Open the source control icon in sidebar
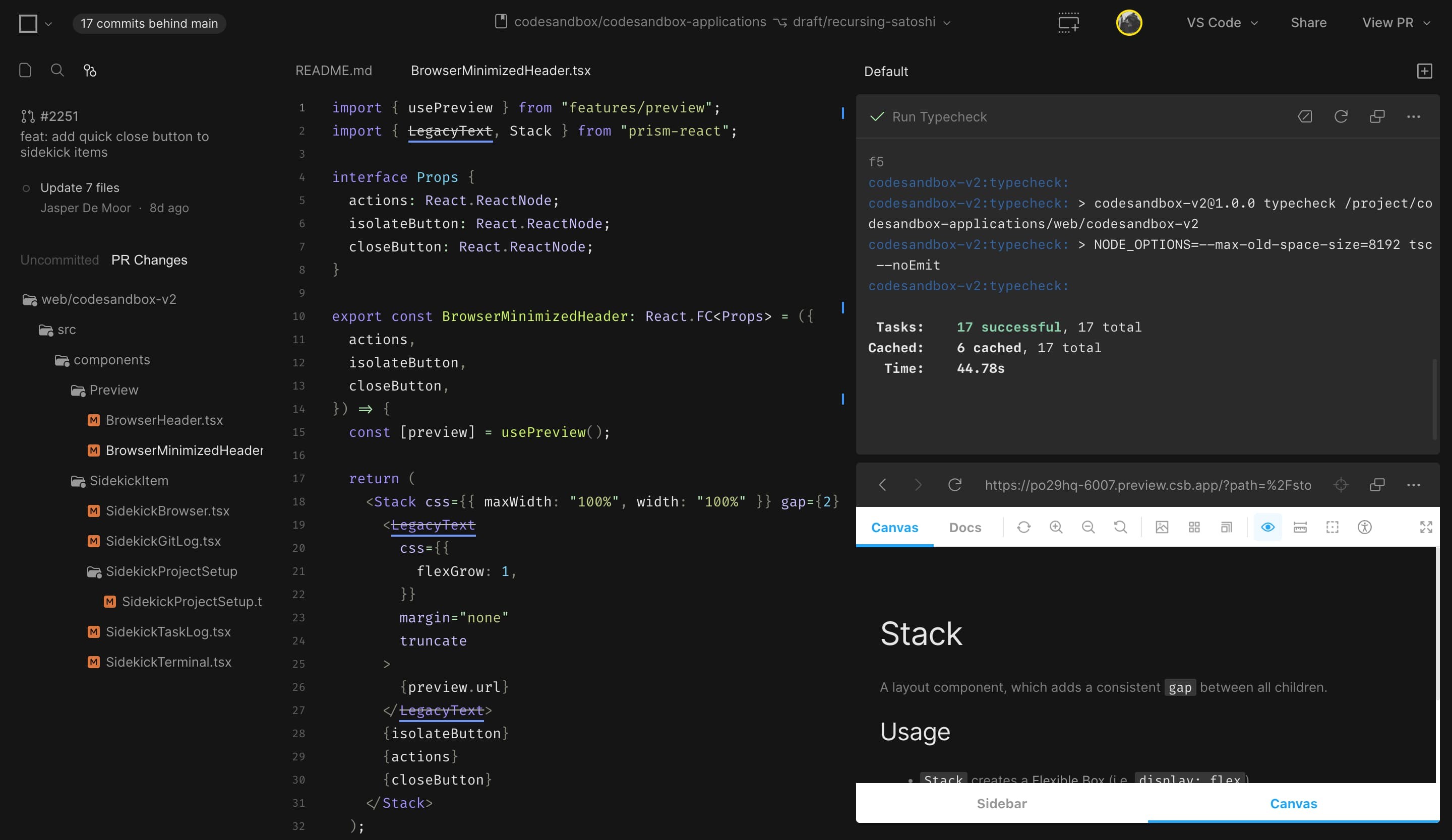The image size is (1452, 840). point(89,70)
